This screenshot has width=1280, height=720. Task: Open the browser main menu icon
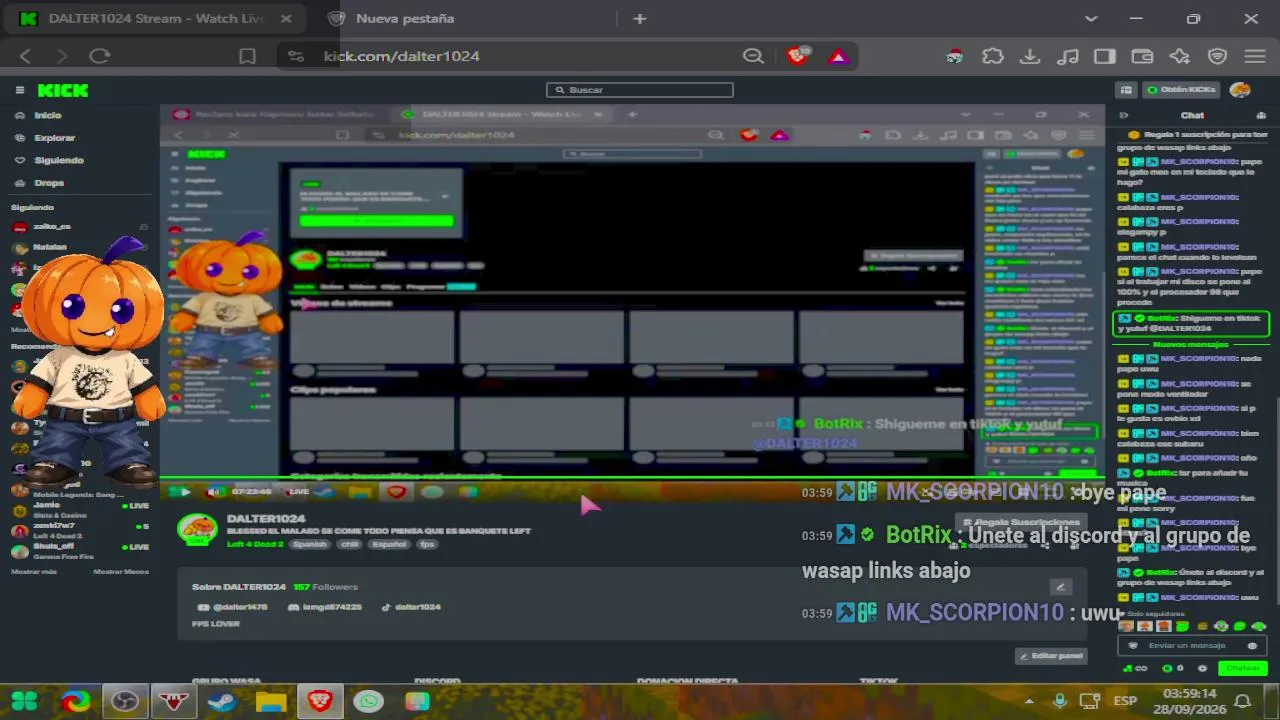(1255, 56)
